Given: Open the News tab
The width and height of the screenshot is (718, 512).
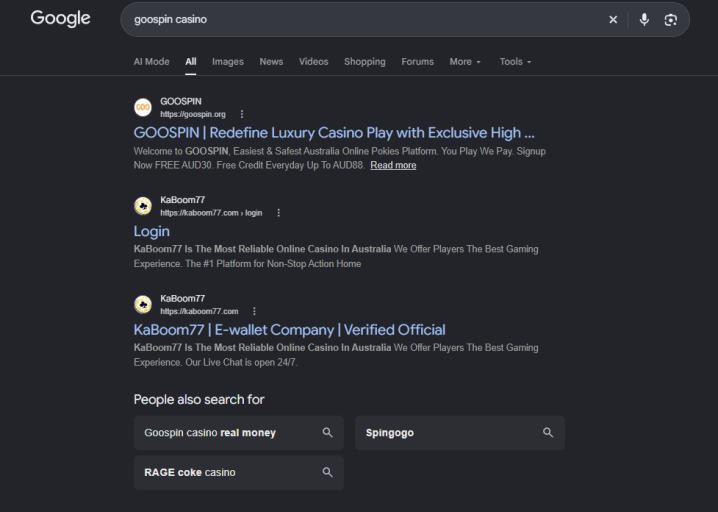Looking at the screenshot, I should click(x=271, y=62).
